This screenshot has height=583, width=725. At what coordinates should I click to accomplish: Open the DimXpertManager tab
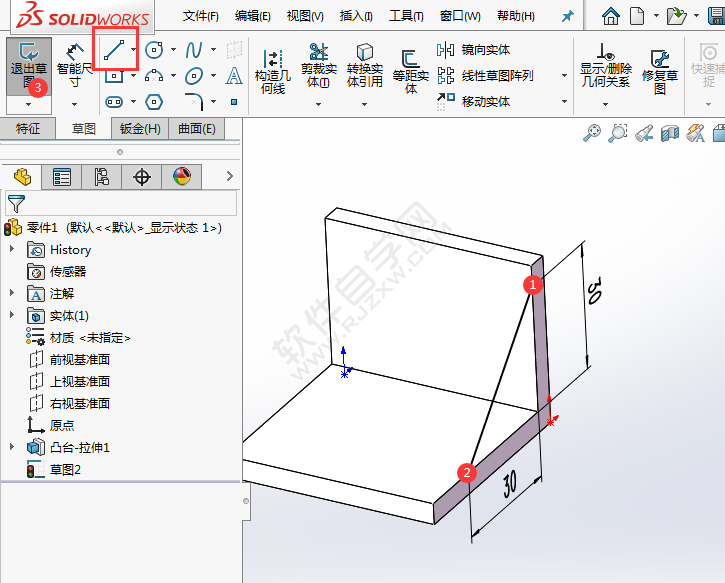point(141,177)
